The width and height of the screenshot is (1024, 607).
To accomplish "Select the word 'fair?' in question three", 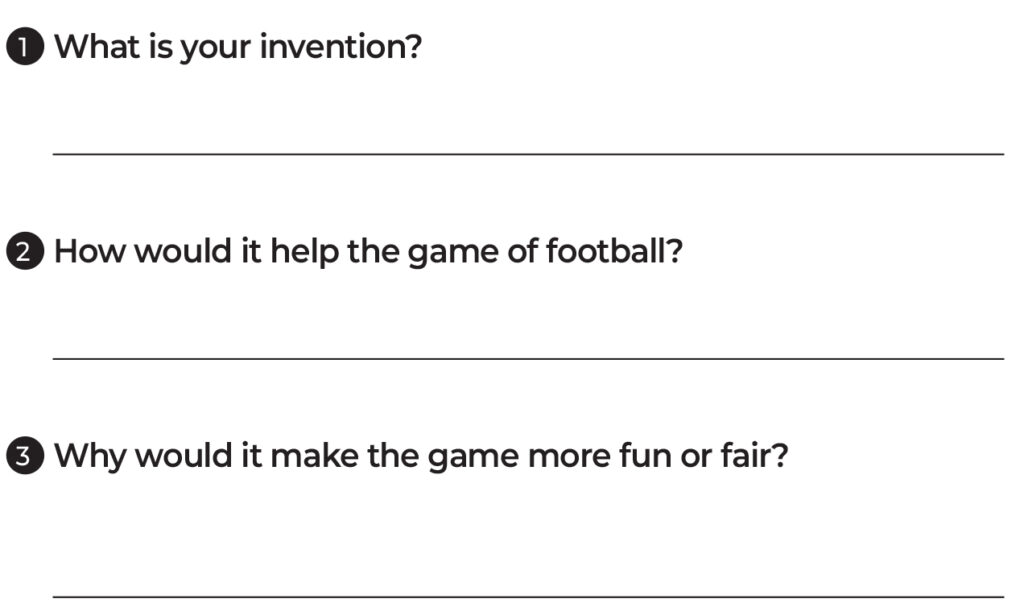I will (x=754, y=455).
